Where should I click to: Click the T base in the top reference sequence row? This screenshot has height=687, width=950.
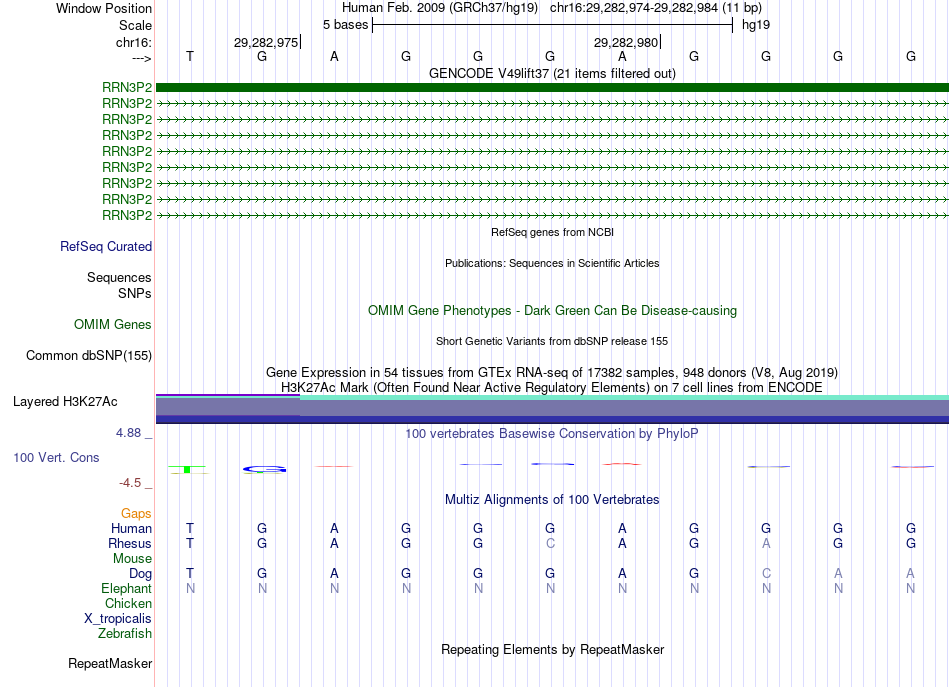[190, 56]
